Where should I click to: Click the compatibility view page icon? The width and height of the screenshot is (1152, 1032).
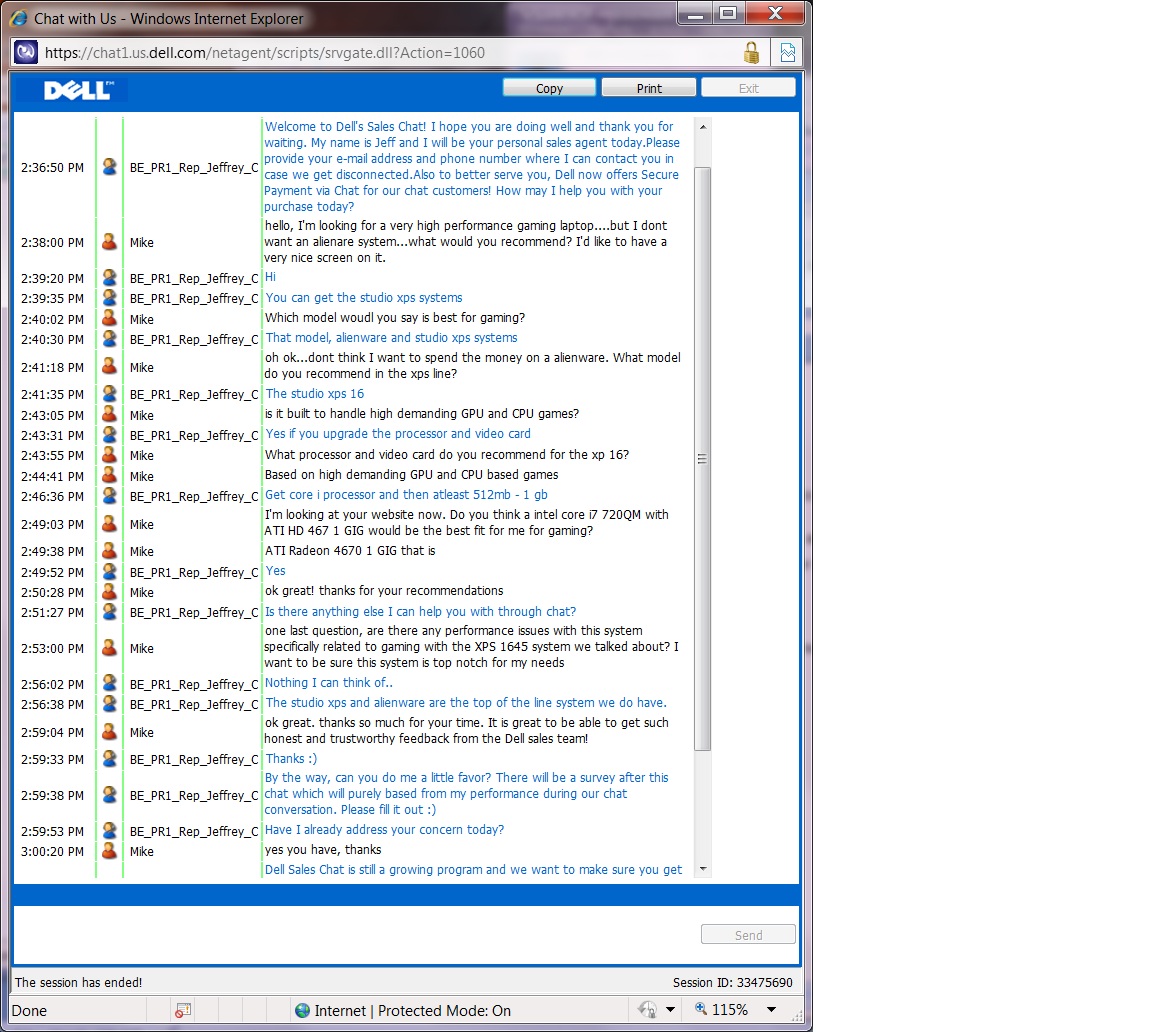point(788,52)
